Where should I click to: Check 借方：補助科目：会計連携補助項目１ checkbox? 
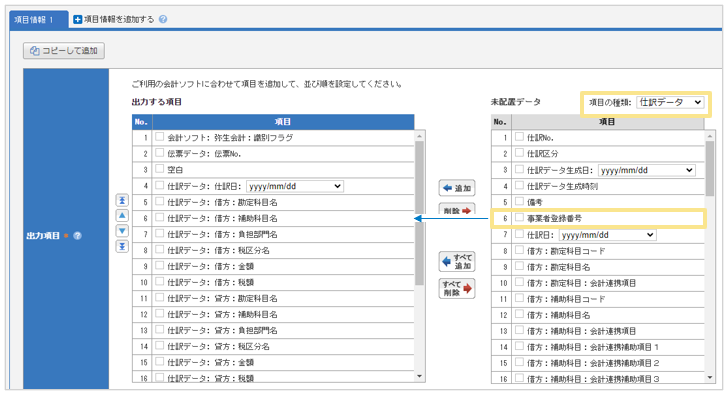click(519, 346)
